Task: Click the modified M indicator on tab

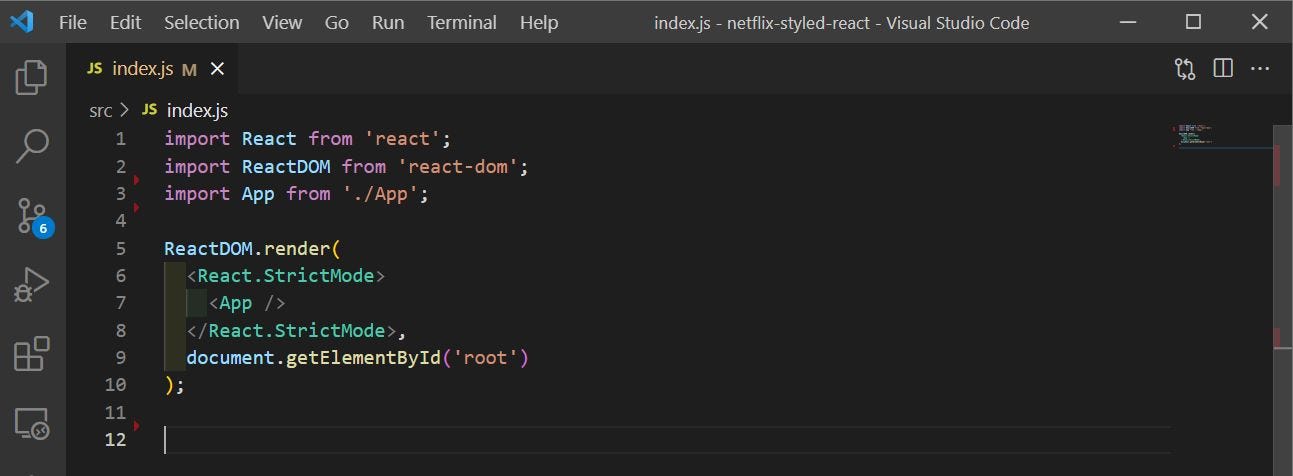Action: [x=189, y=70]
